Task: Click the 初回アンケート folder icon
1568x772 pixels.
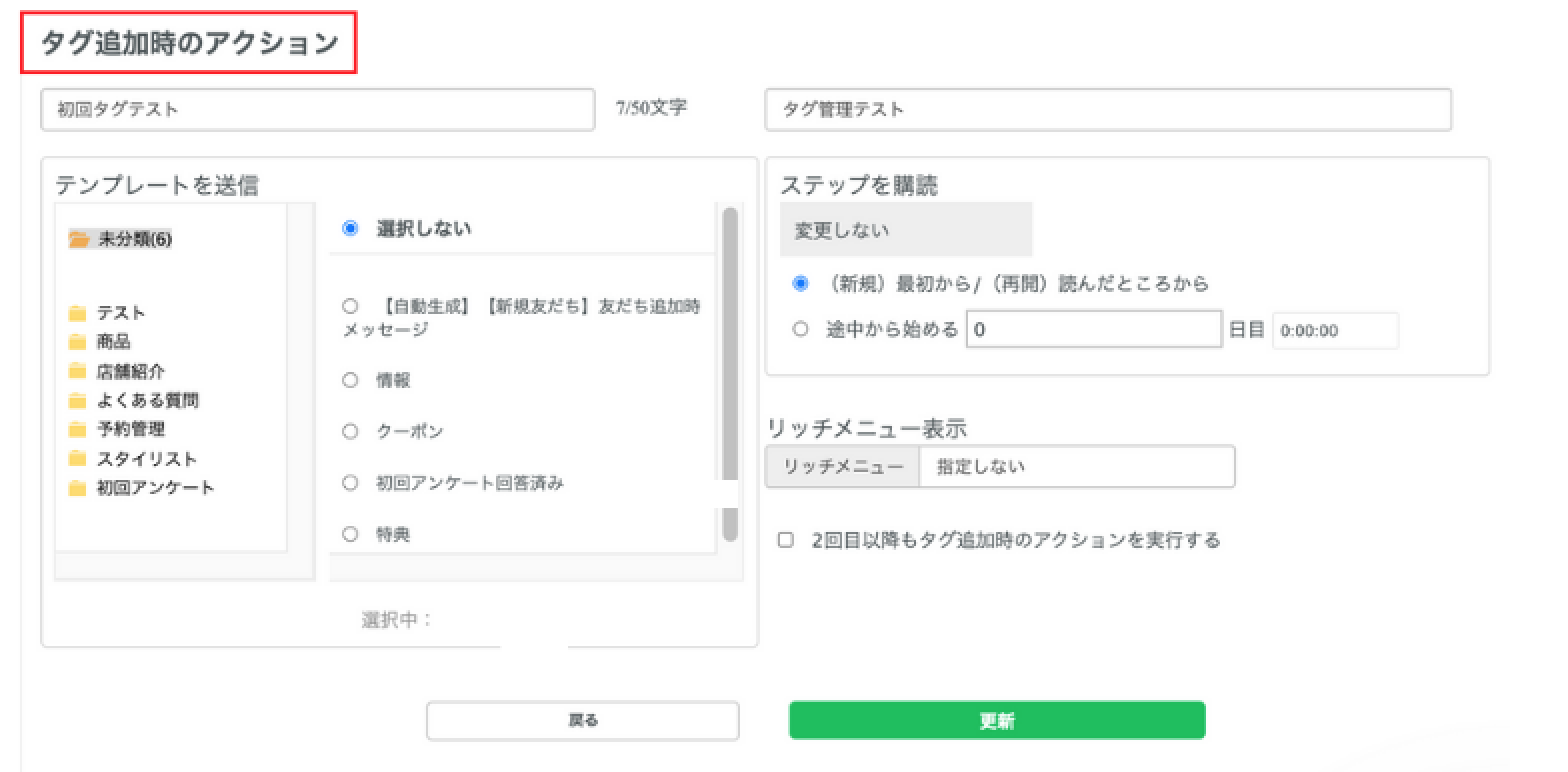Action: tap(77, 488)
